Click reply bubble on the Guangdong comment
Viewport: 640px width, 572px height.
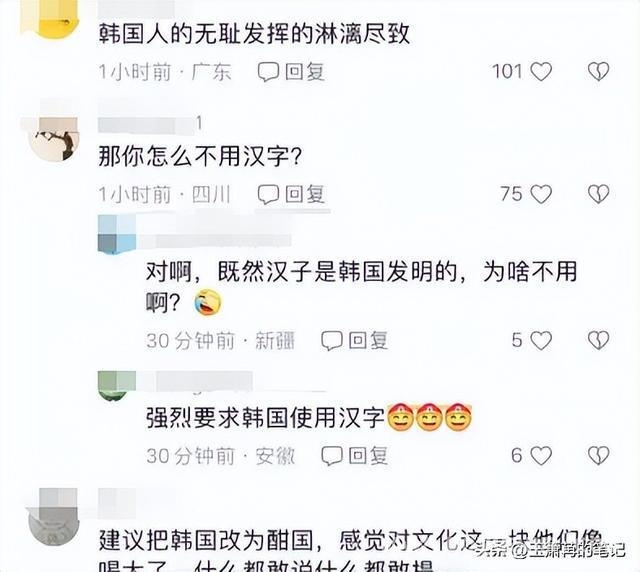pos(268,72)
